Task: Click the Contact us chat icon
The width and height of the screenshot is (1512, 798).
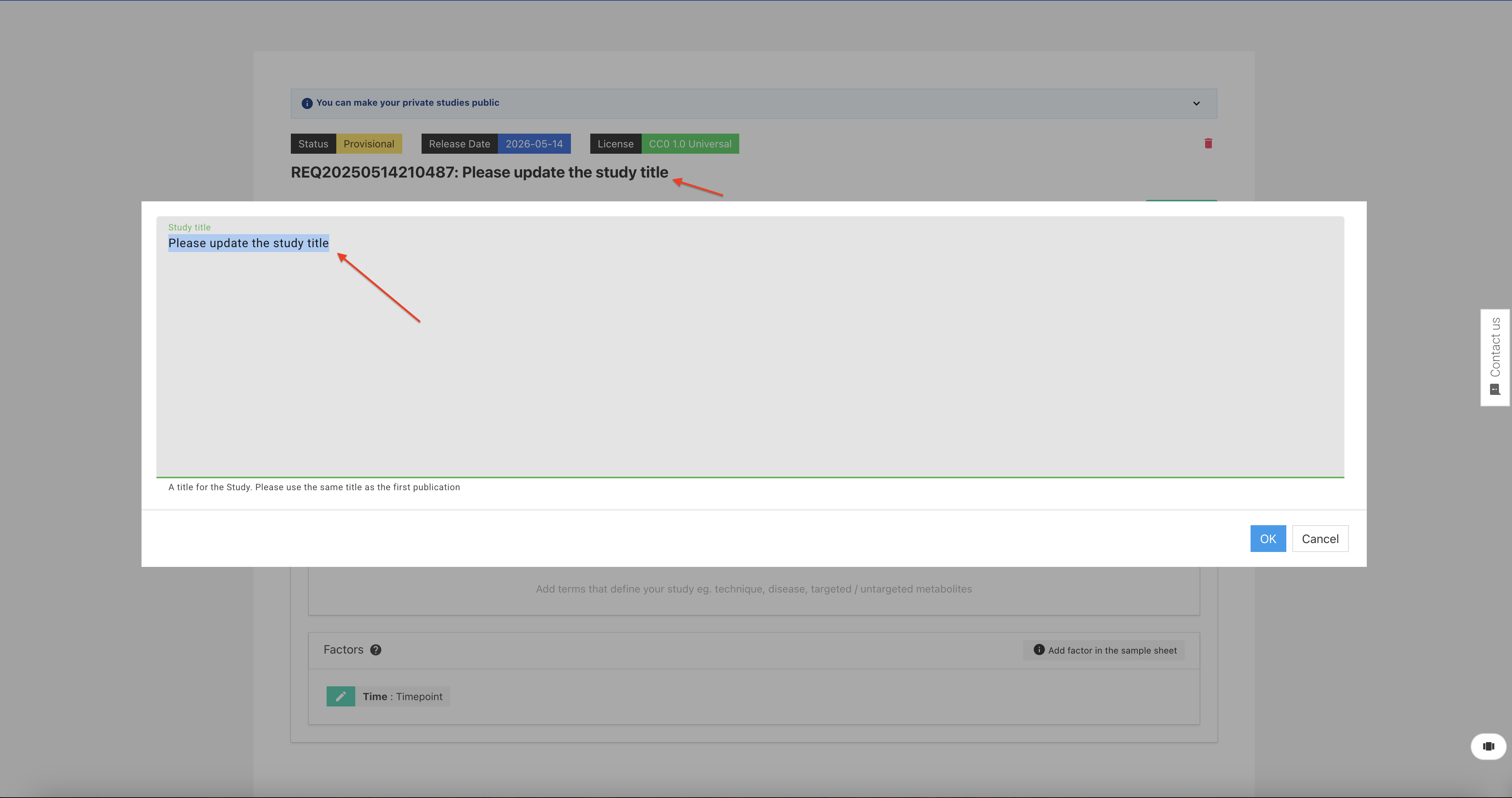Action: (x=1495, y=390)
